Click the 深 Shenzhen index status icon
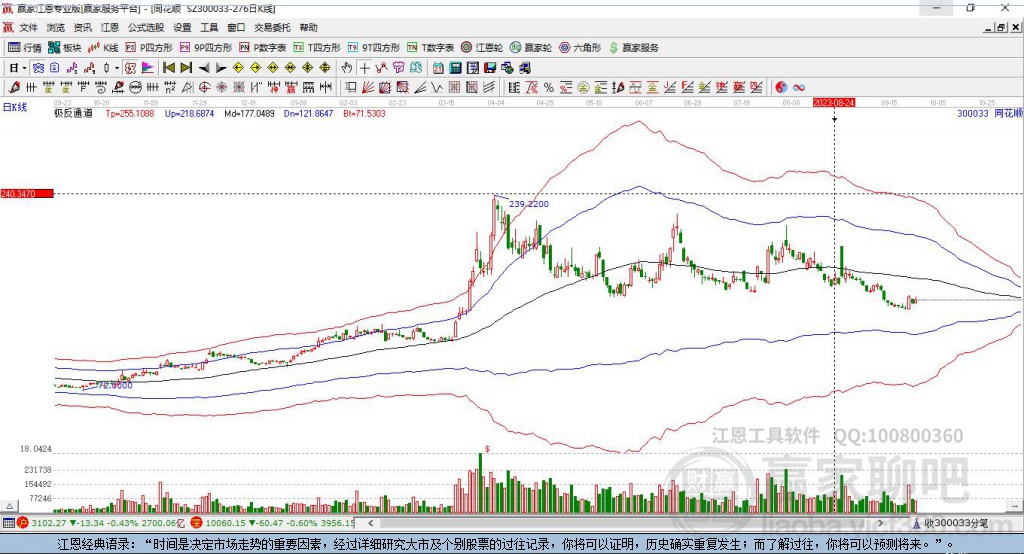This screenshot has width=1024, height=554. (197, 523)
